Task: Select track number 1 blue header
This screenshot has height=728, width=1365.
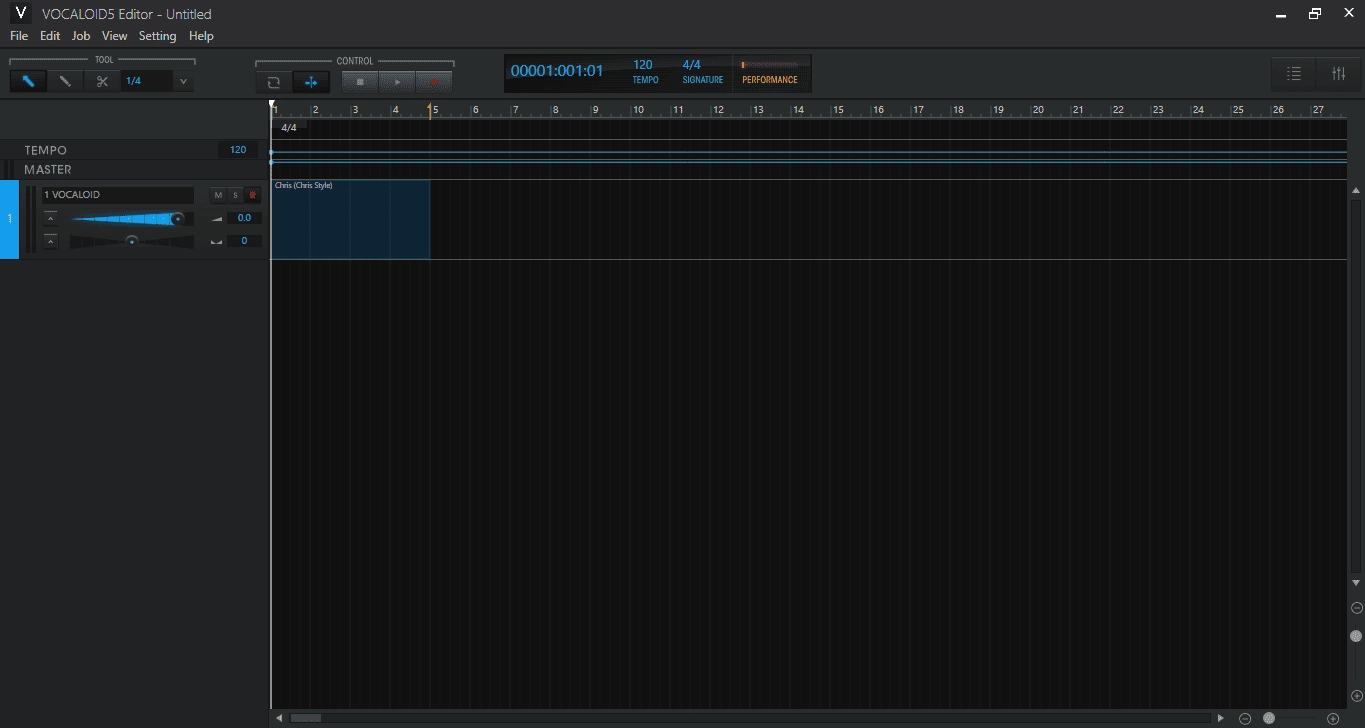Action: (x=9, y=219)
